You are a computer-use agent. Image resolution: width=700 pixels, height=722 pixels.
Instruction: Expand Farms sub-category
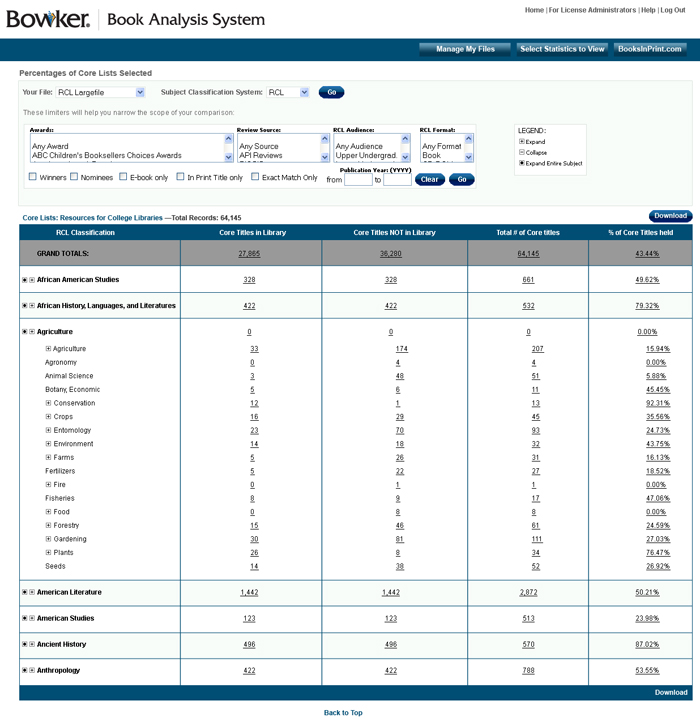point(48,457)
